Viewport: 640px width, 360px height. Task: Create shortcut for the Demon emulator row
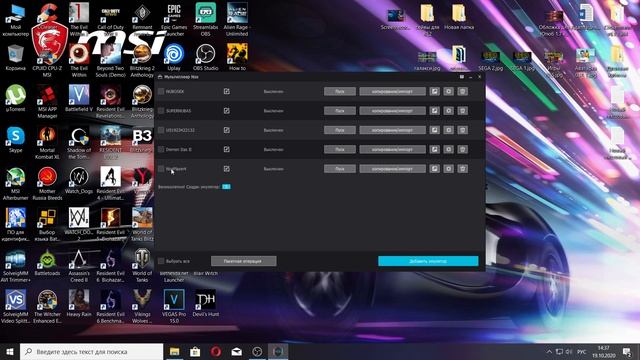(x=434, y=149)
